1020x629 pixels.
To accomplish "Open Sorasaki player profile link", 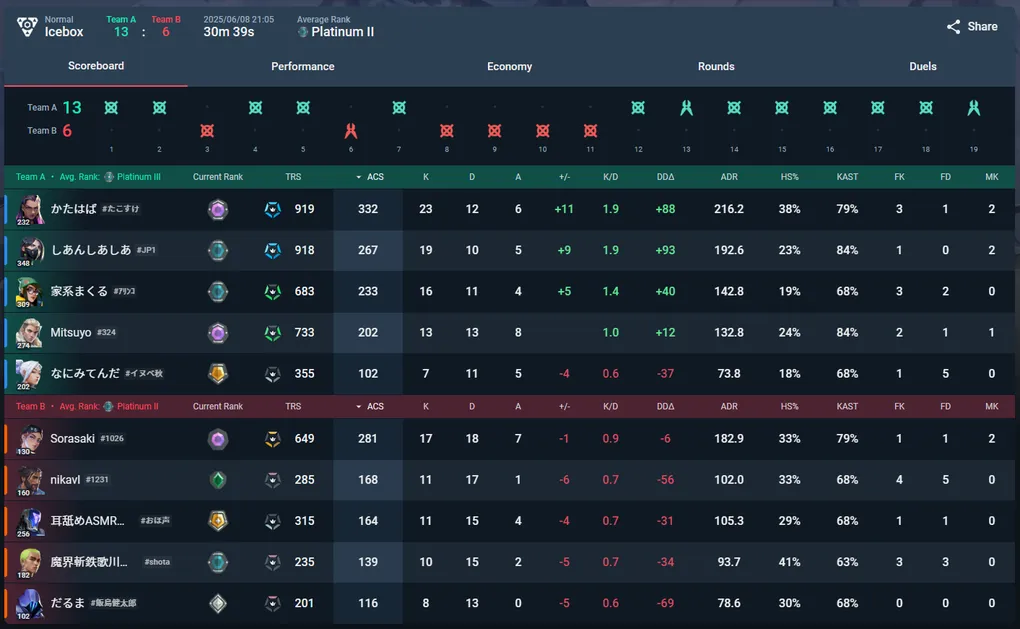I will [72, 438].
